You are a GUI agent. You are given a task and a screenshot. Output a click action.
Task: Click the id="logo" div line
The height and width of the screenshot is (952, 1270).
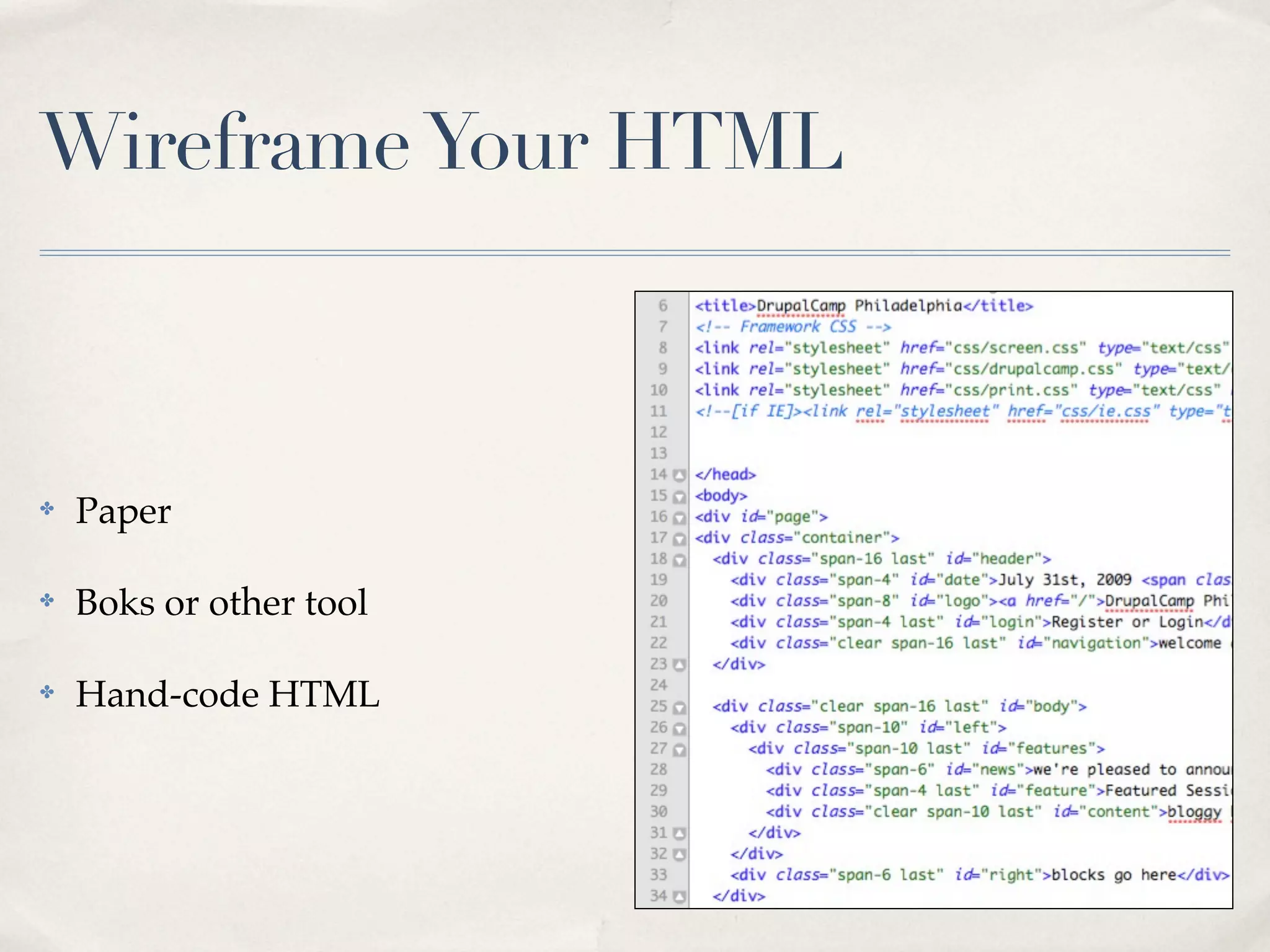[980, 601]
